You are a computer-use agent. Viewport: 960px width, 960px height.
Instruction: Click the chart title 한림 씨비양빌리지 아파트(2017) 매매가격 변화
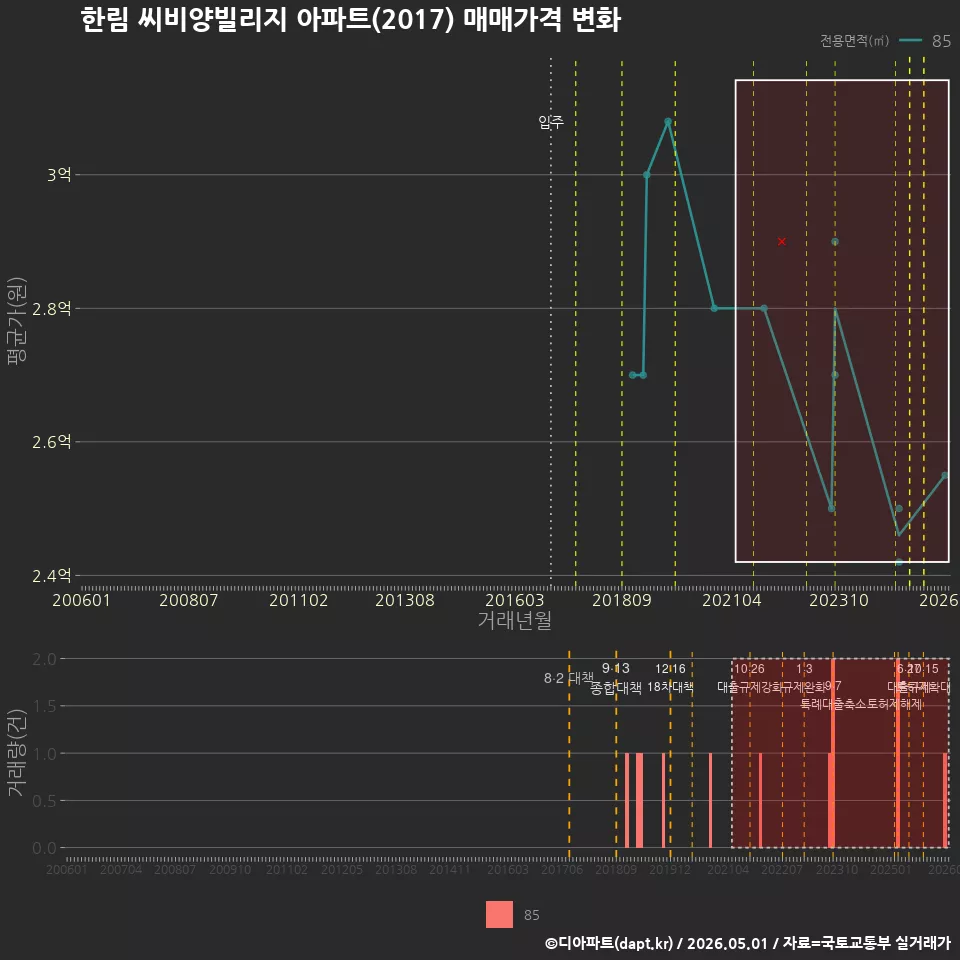pos(351,20)
